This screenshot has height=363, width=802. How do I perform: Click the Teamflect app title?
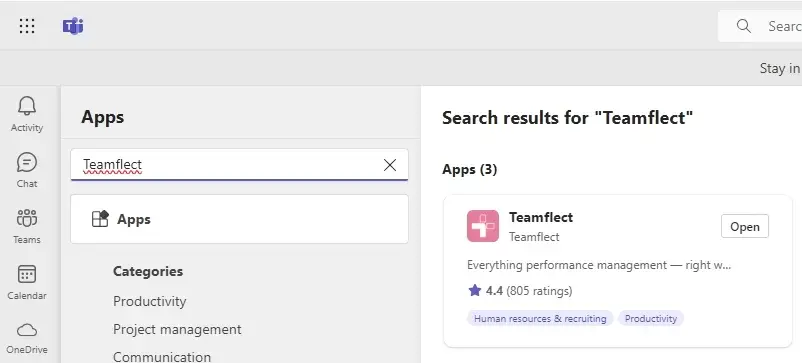(x=541, y=217)
